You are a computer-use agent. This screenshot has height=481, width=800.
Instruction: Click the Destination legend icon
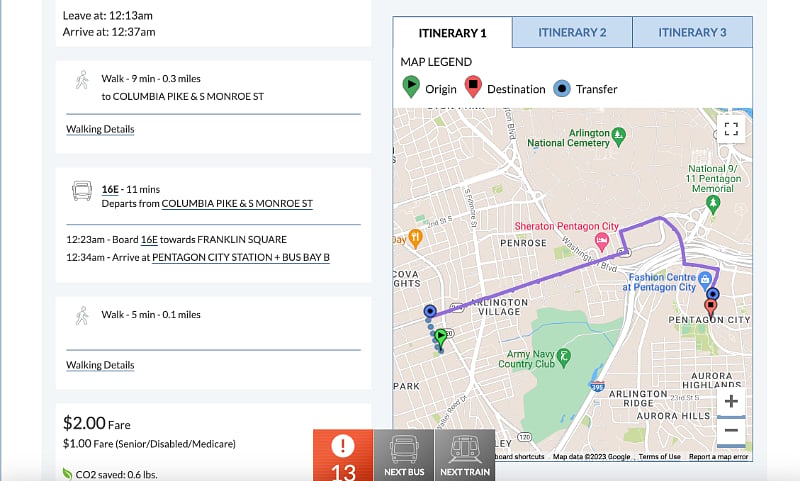pos(473,86)
